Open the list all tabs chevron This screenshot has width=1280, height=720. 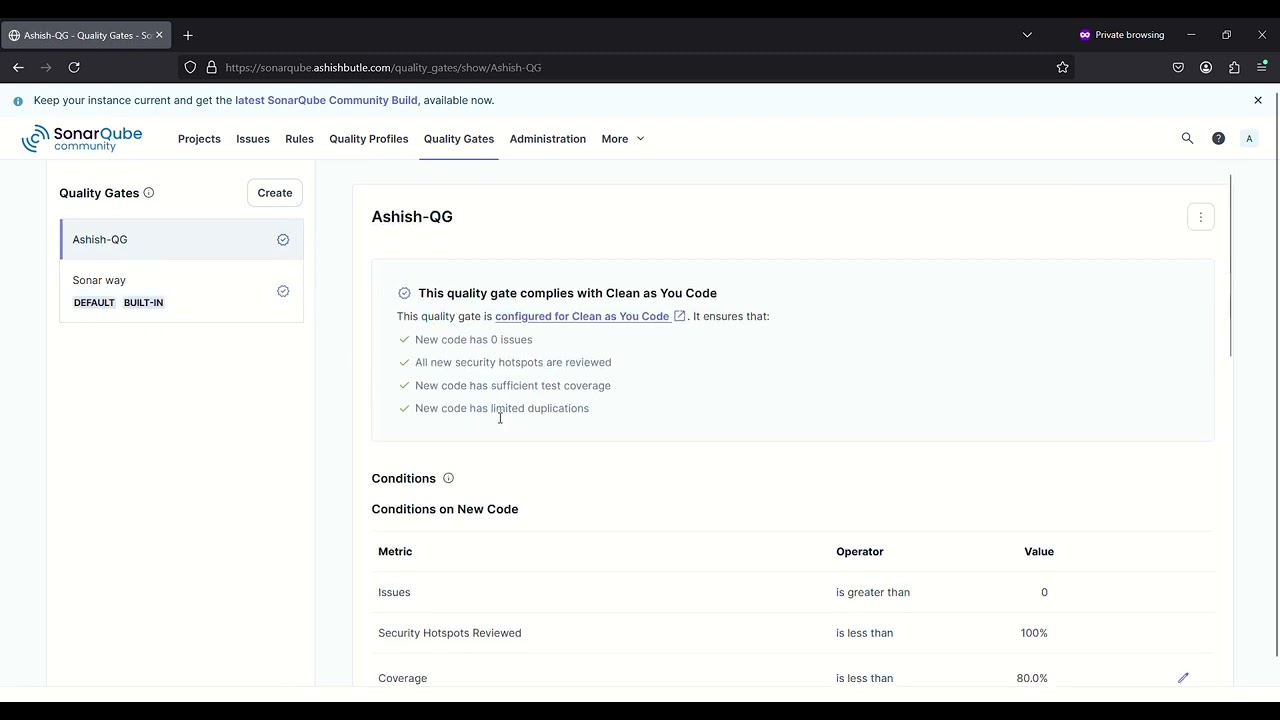[x=1027, y=35]
